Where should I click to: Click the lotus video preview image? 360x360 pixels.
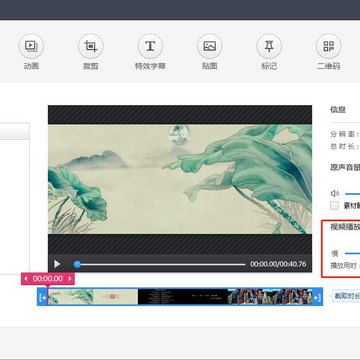coord(180,179)
